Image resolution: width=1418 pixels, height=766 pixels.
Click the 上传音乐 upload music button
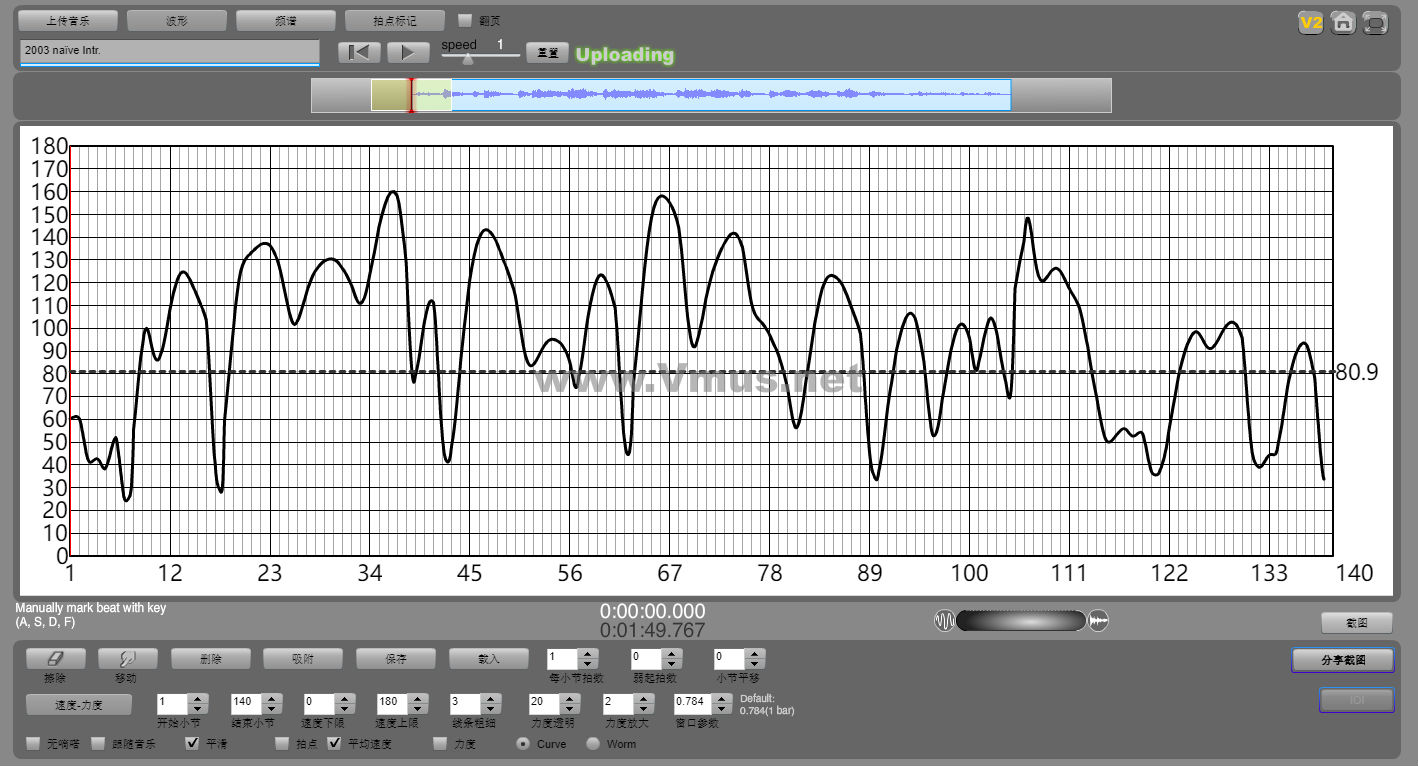coord(69,20)
